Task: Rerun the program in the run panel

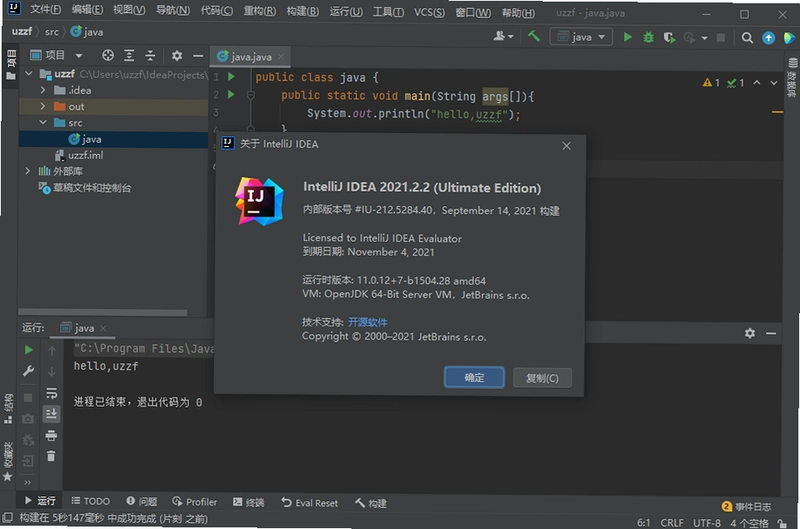Action: [x=29, y=350]
